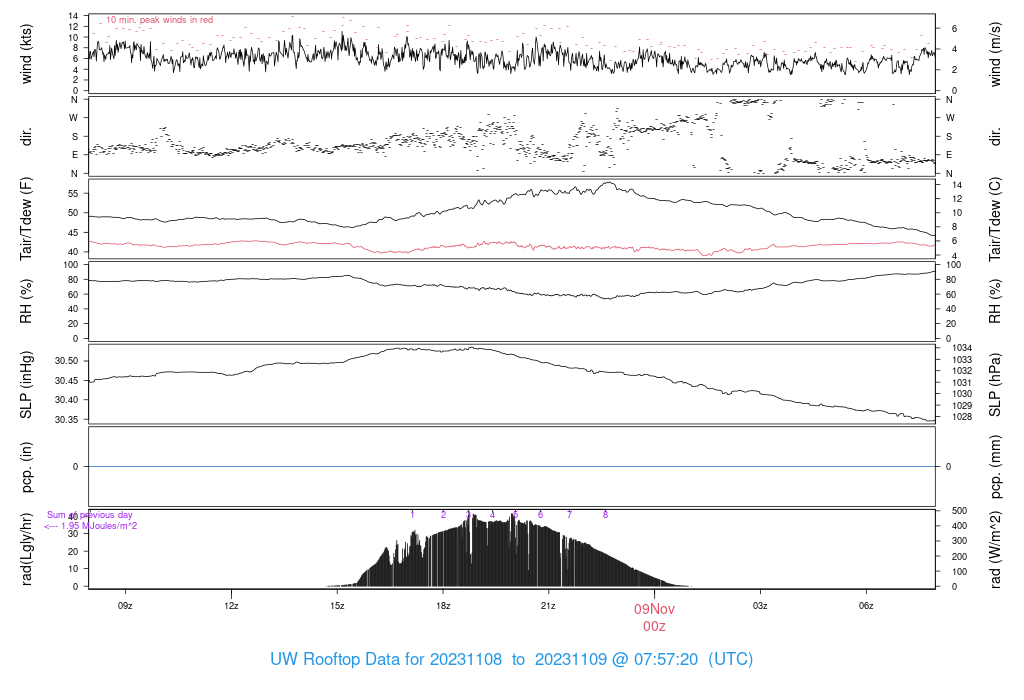Screen dimensions: 1024x700
Task: Click the '1.95 MJoules/m^2' value
Action: coord(99,526)
